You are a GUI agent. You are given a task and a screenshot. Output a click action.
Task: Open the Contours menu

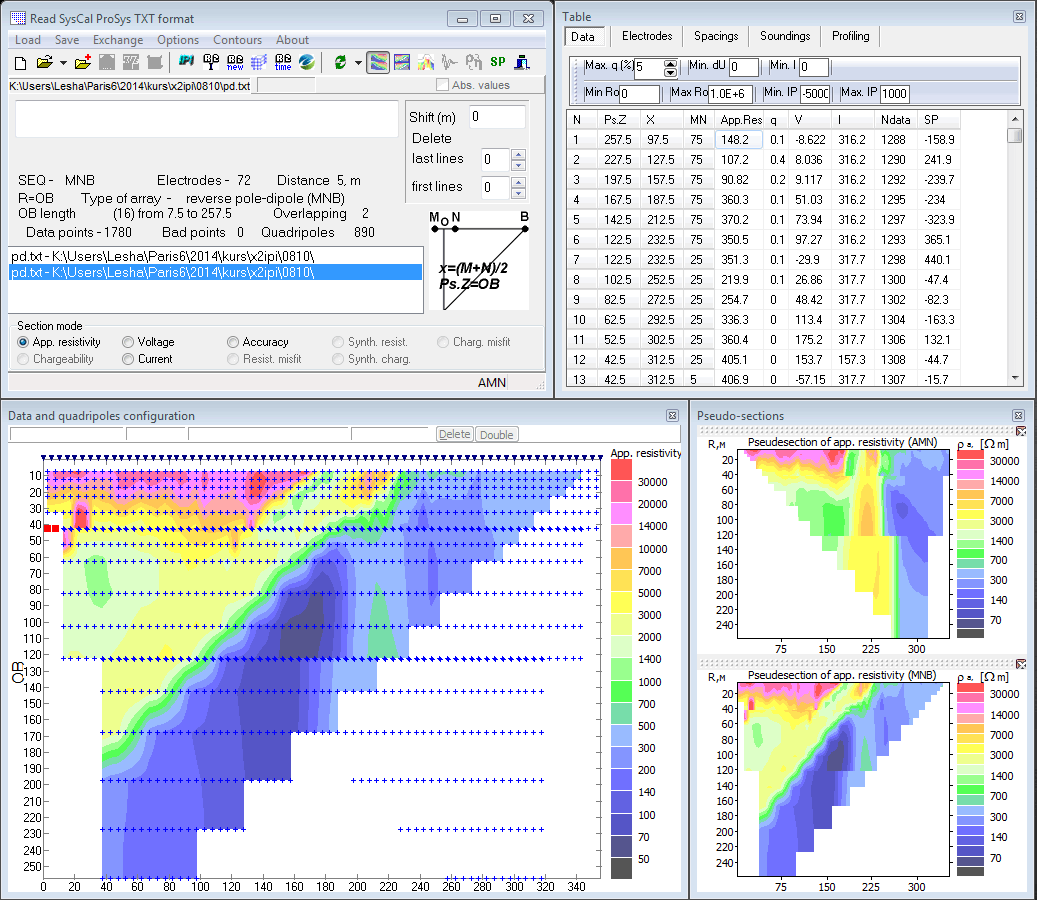pos(237,40)
